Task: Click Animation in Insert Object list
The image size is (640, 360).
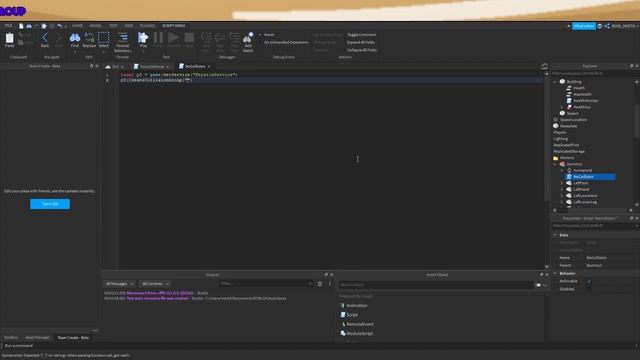Action: [356, 306]
